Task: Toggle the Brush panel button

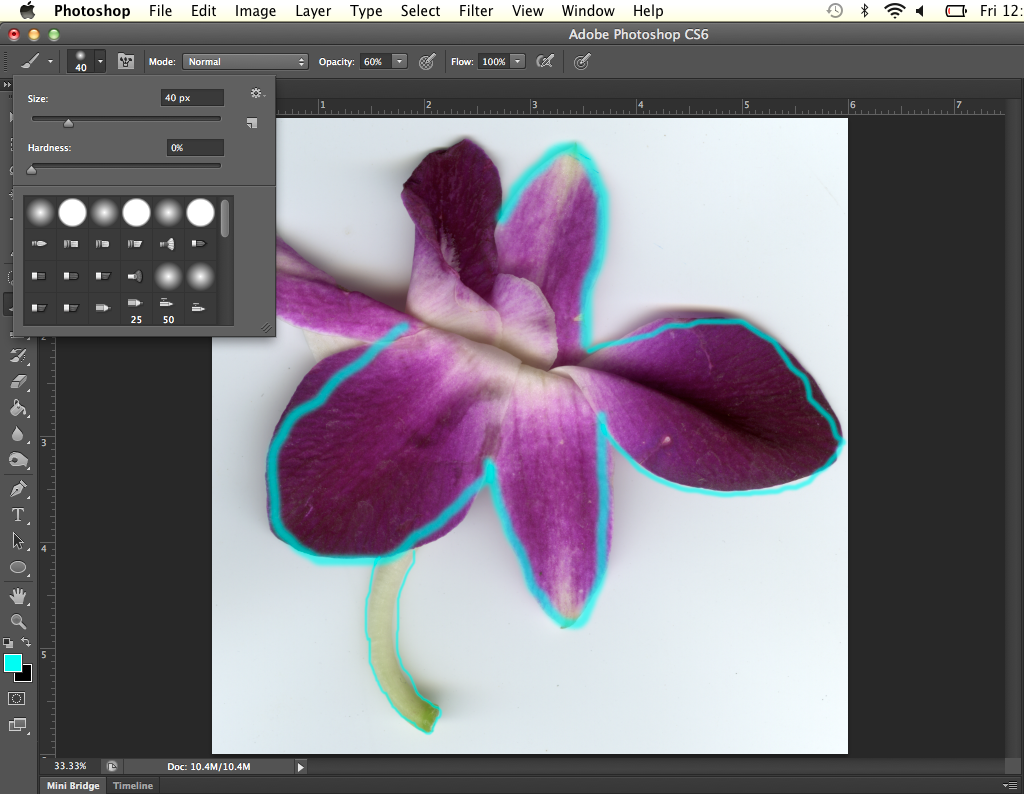Action: pos(126,62)
